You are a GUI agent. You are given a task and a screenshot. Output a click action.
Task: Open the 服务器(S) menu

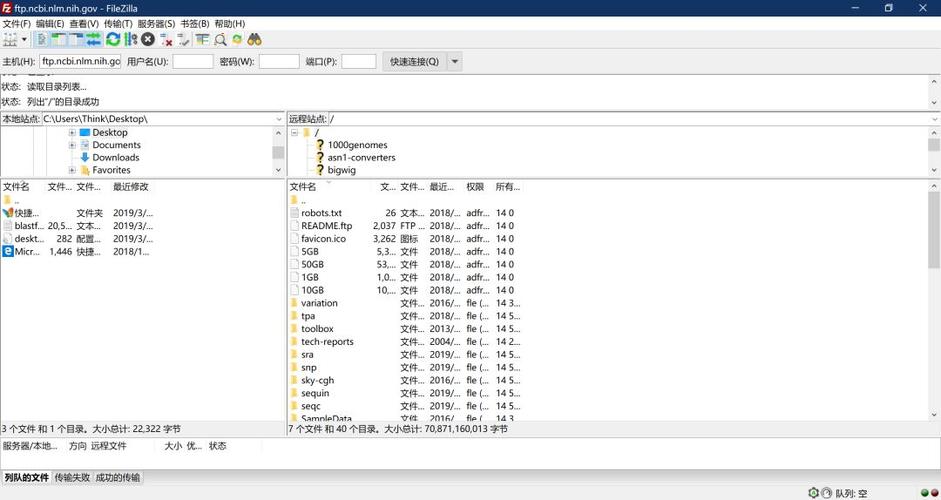click(156, 24)
